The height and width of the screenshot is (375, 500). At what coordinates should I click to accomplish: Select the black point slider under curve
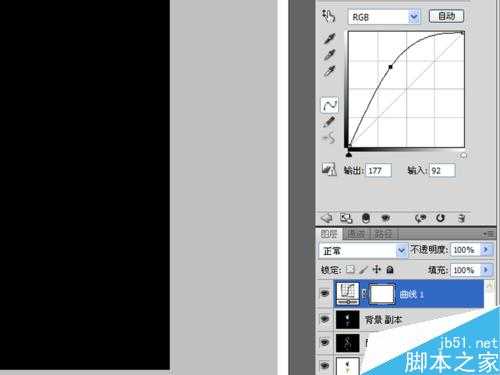349,154
